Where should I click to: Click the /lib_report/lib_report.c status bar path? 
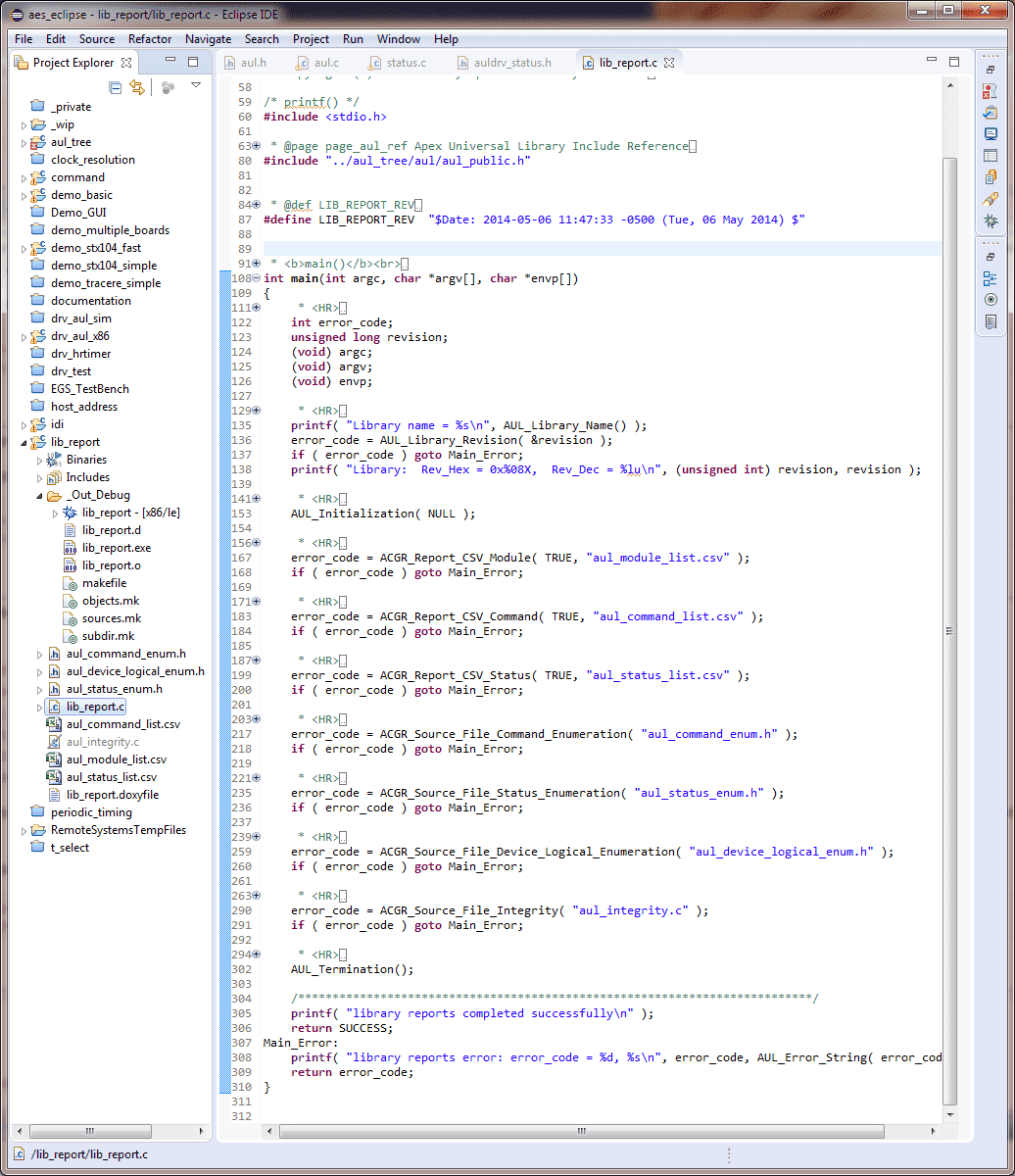click(89, 1154)
